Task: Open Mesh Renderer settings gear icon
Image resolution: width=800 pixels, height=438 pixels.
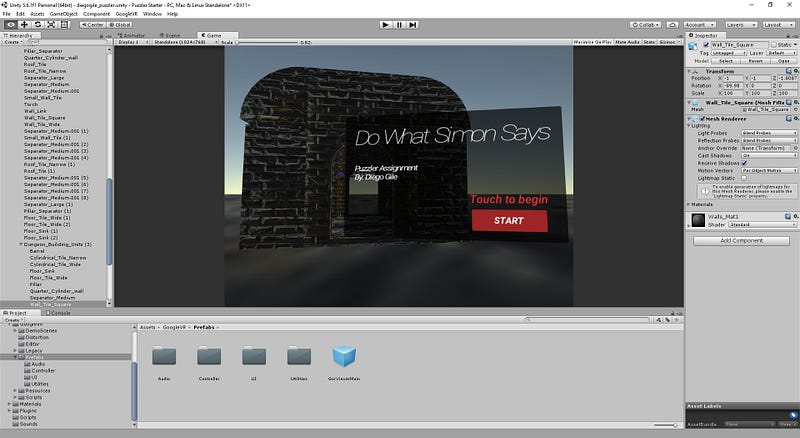Action: click(x=795, y=118)
